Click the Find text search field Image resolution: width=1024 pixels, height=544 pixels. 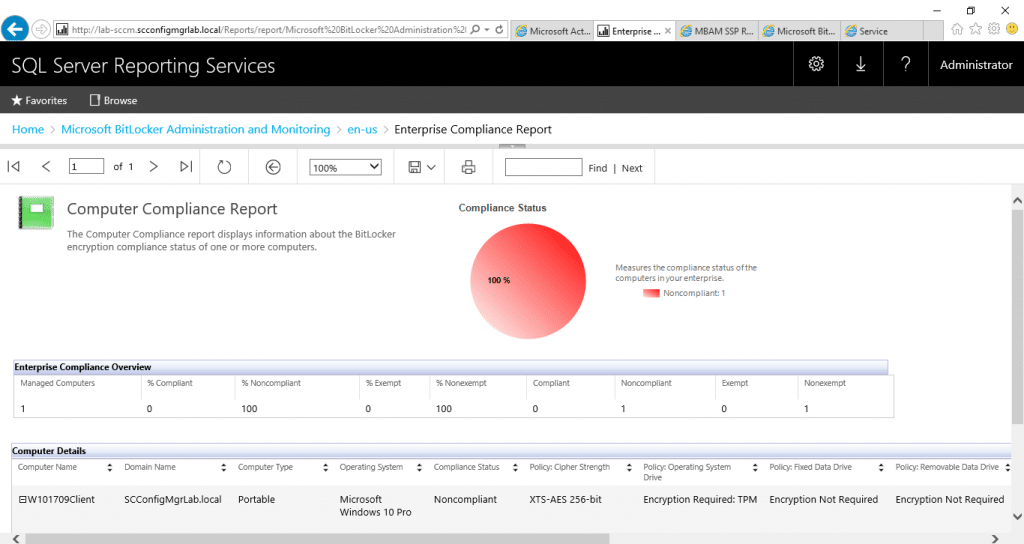click(543, 167)
